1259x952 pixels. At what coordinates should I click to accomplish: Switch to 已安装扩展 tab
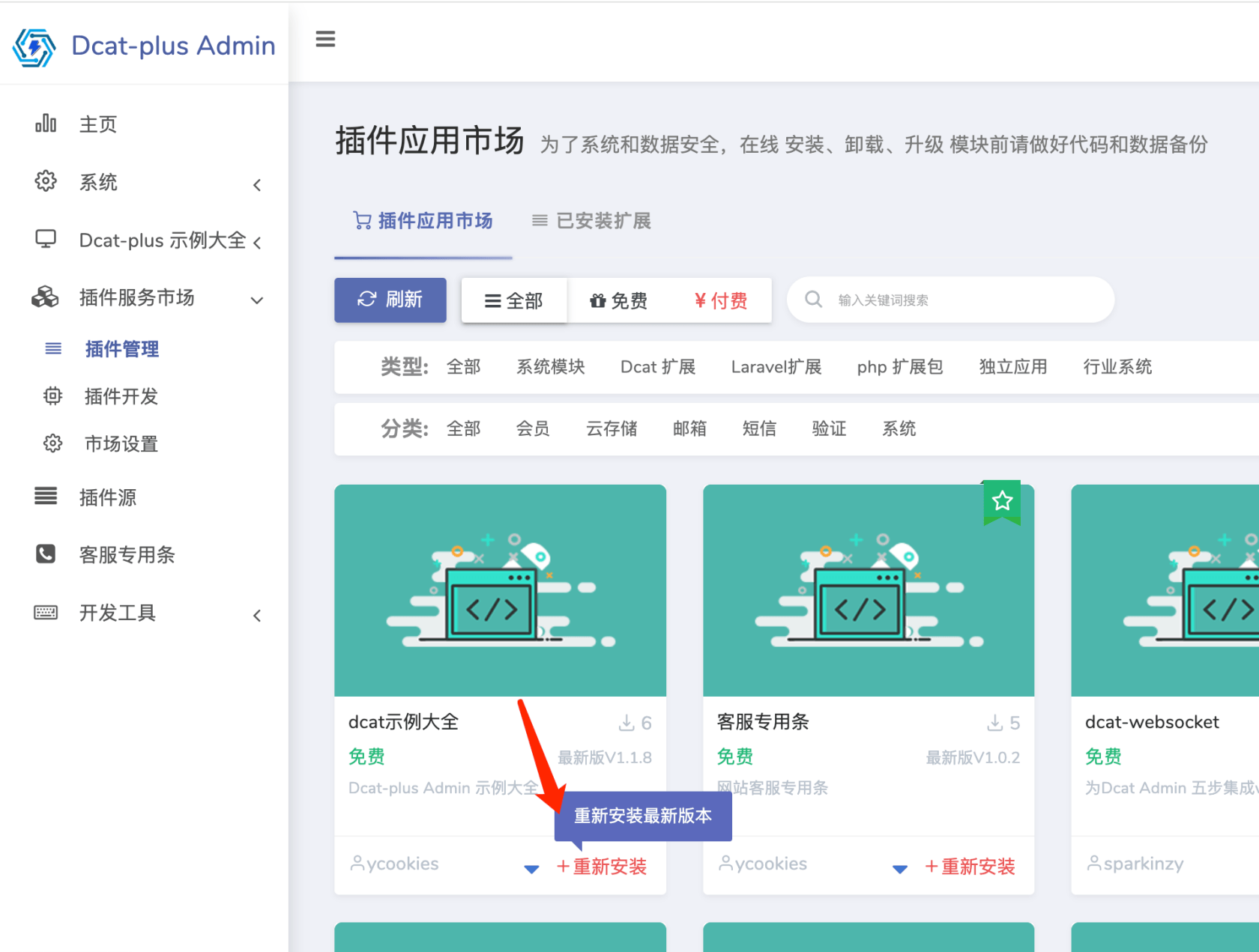point(591,221)
